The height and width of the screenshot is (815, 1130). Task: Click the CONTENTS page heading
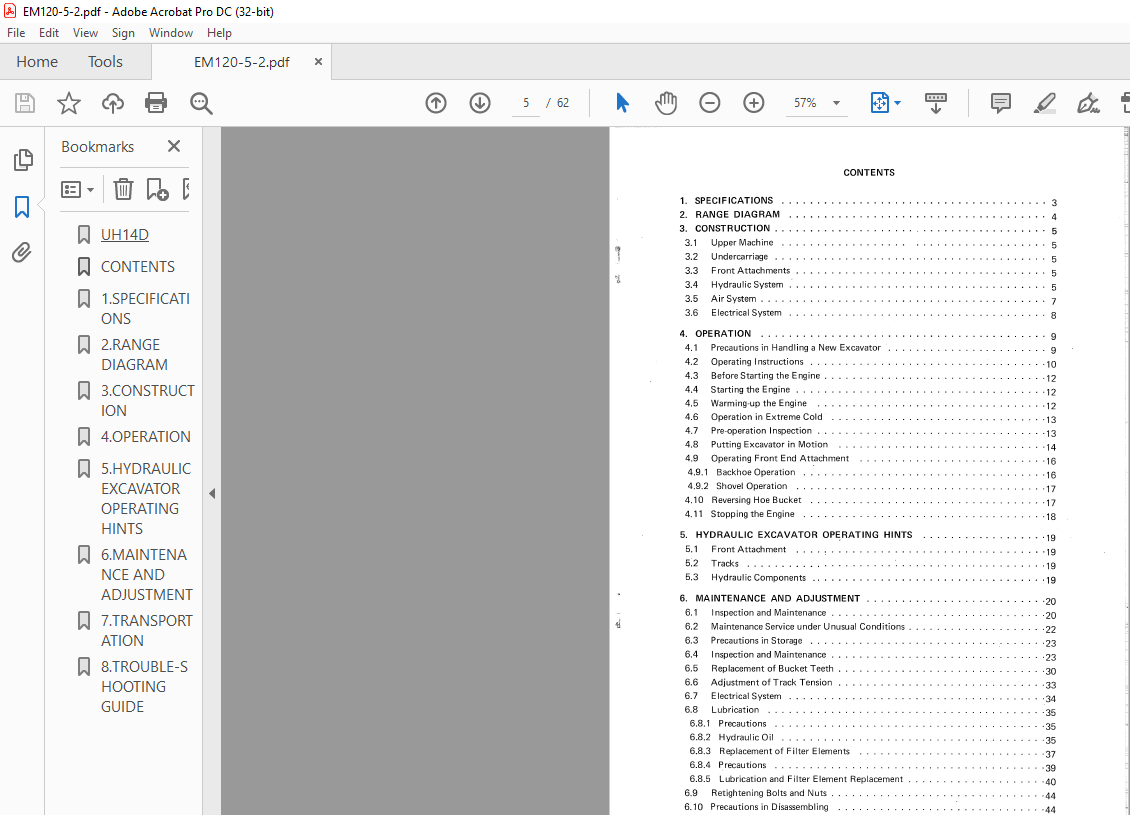pyautogui.click(x=868, y=173)
